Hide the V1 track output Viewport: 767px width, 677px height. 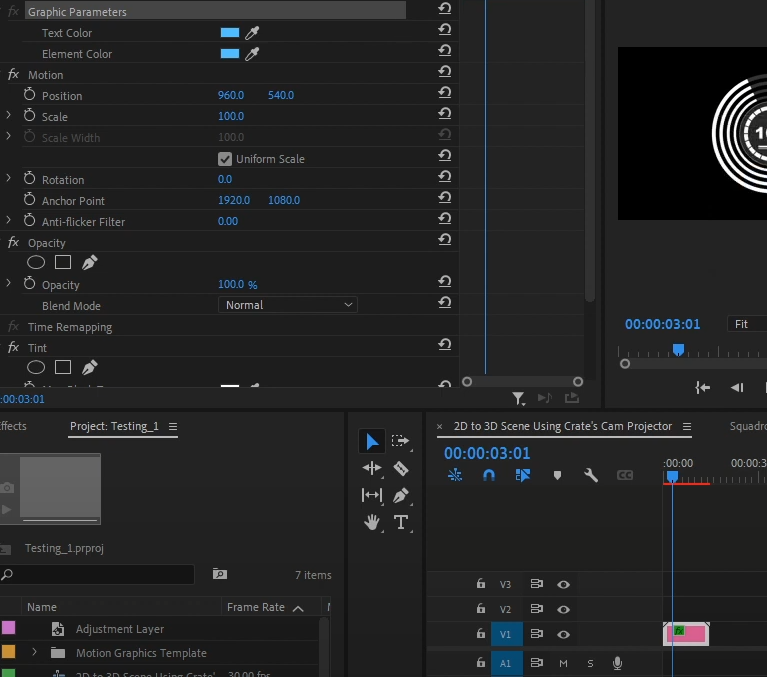(x=564, y=634)
